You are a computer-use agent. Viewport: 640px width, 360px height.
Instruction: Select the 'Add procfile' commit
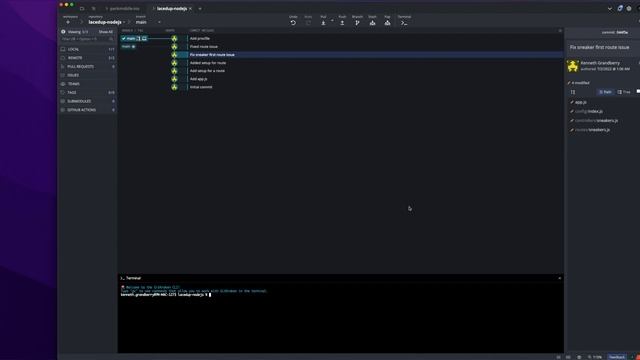[200, 38]
